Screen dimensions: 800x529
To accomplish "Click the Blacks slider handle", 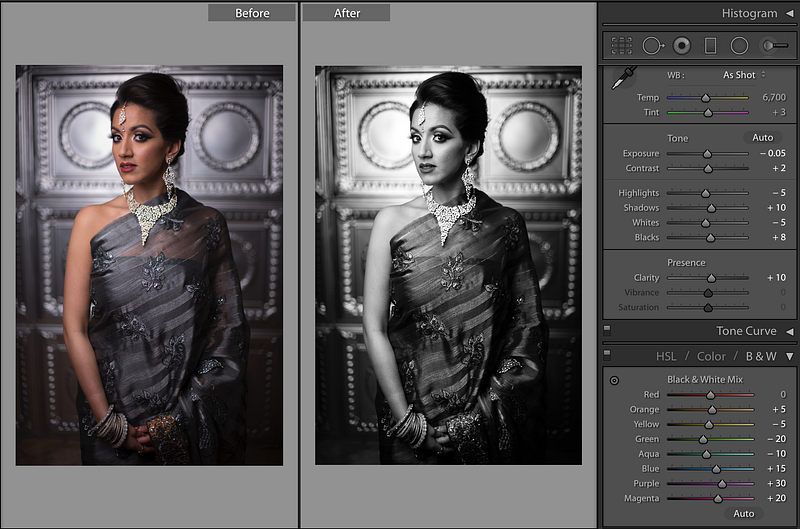I will click(x=710, y=238).
